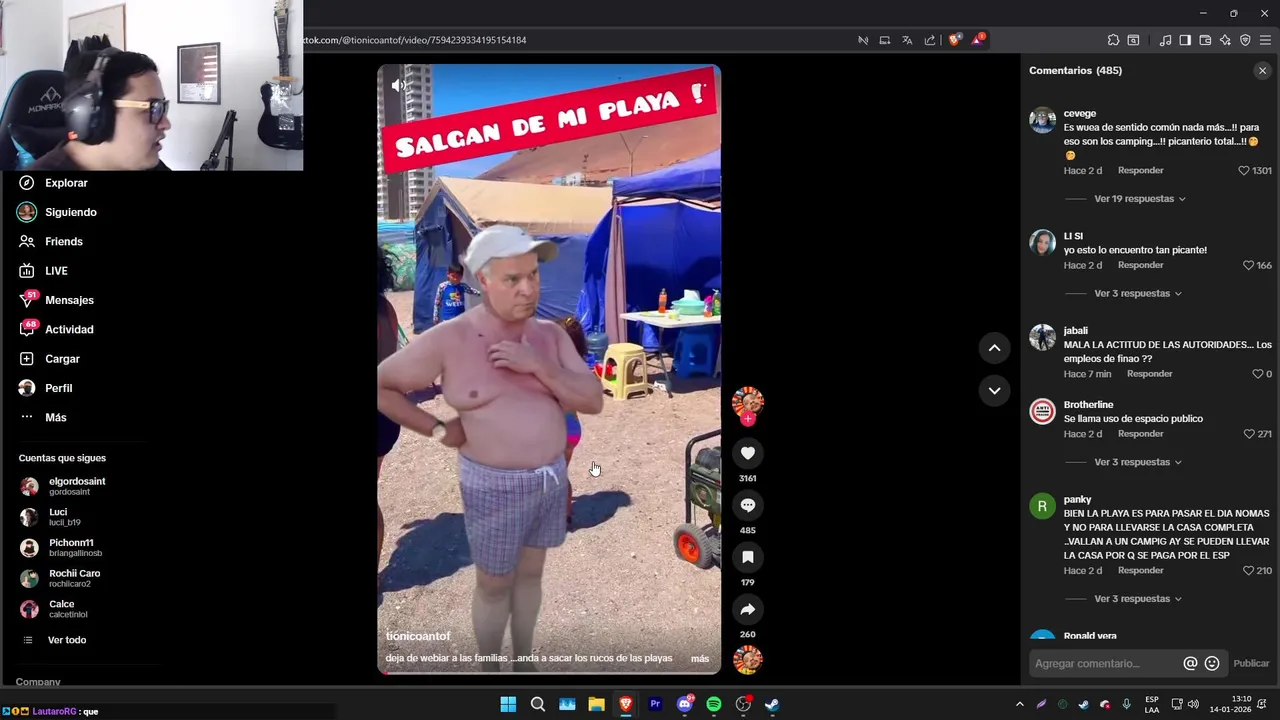Image resolution: width=1280 pixels, height=720 pixels.
Task: Like cevege's comment with 1301 likes
Action: 1243,171
